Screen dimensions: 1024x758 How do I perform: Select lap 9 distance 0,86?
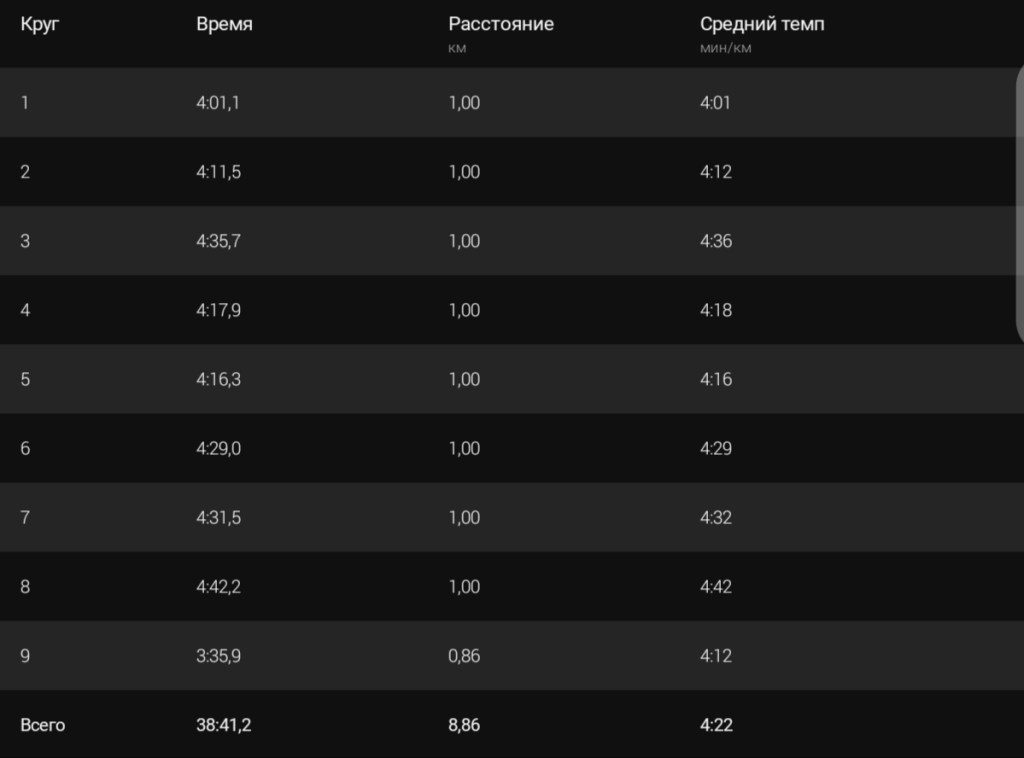point(464,656)
